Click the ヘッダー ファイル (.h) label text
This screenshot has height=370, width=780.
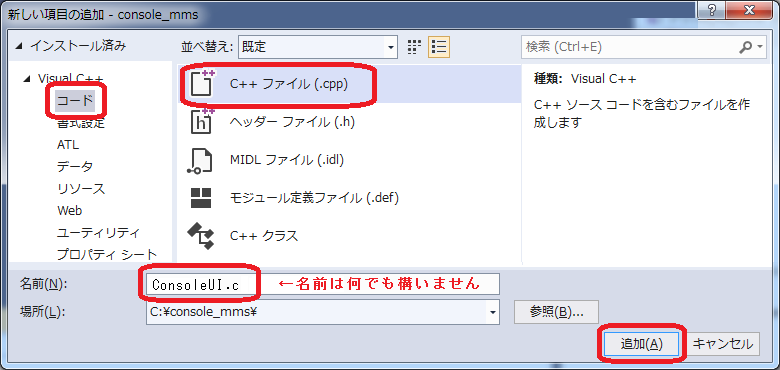(292, 122)
